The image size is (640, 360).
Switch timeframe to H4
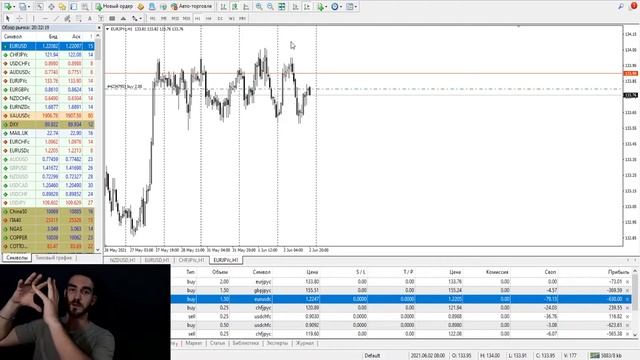[x=209, y=18]
